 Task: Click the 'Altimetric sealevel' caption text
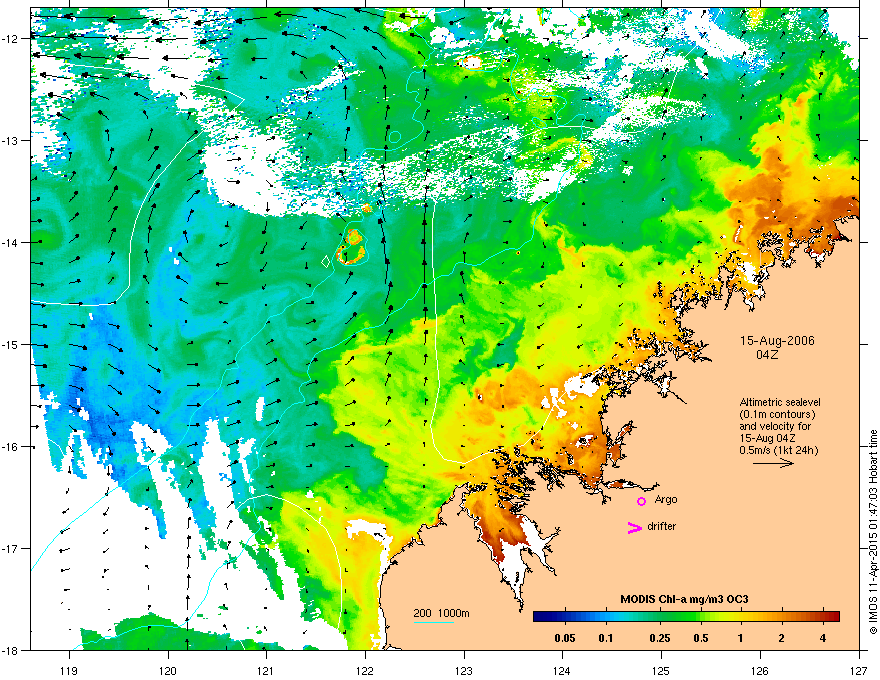coord(780,402)
